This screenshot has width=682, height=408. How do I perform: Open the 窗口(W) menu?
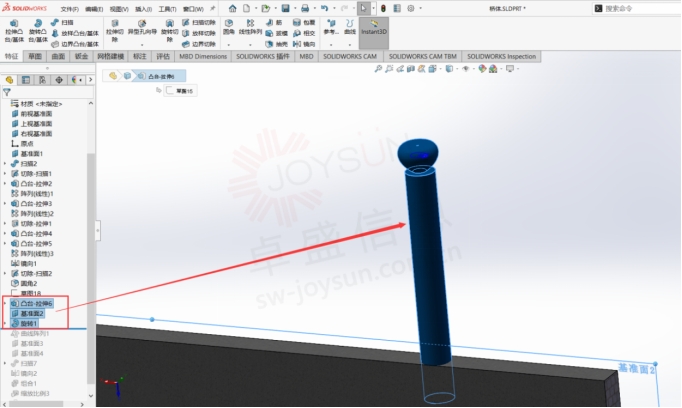[193, 9]
